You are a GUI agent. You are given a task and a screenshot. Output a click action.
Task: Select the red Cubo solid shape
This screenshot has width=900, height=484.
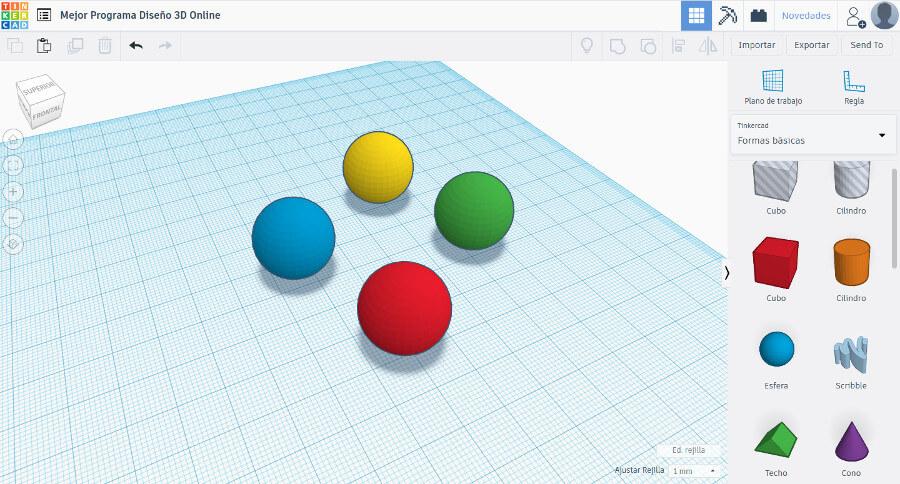(775, 262)
